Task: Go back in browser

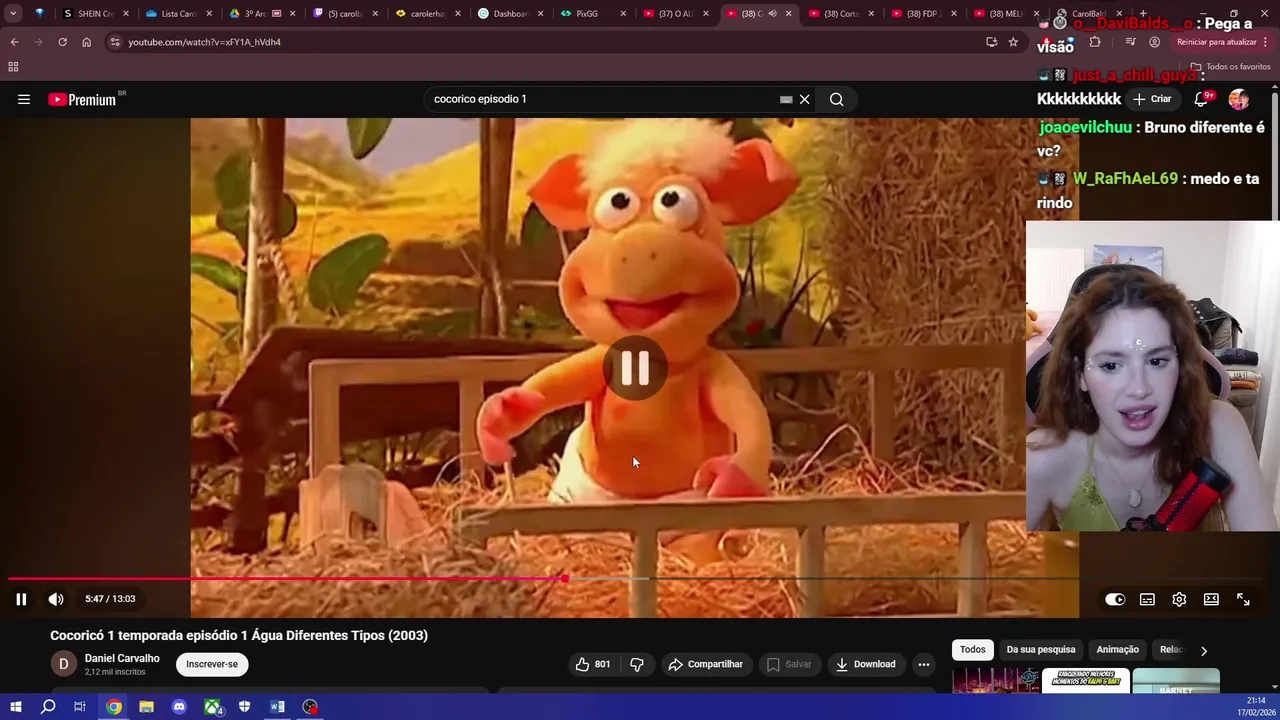Action: (14, 42)
